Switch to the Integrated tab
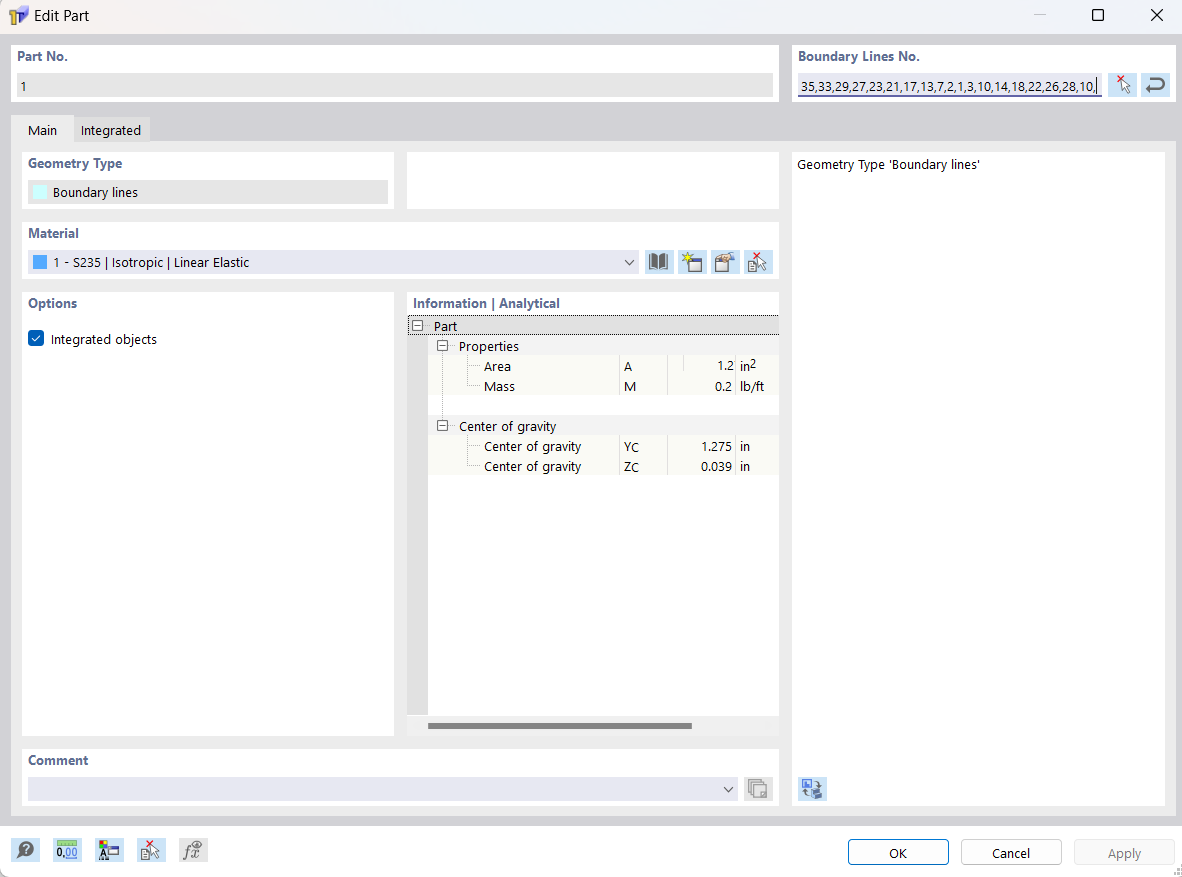Image resolution: width=1182 pixels, height=877 pixels. 110,129
